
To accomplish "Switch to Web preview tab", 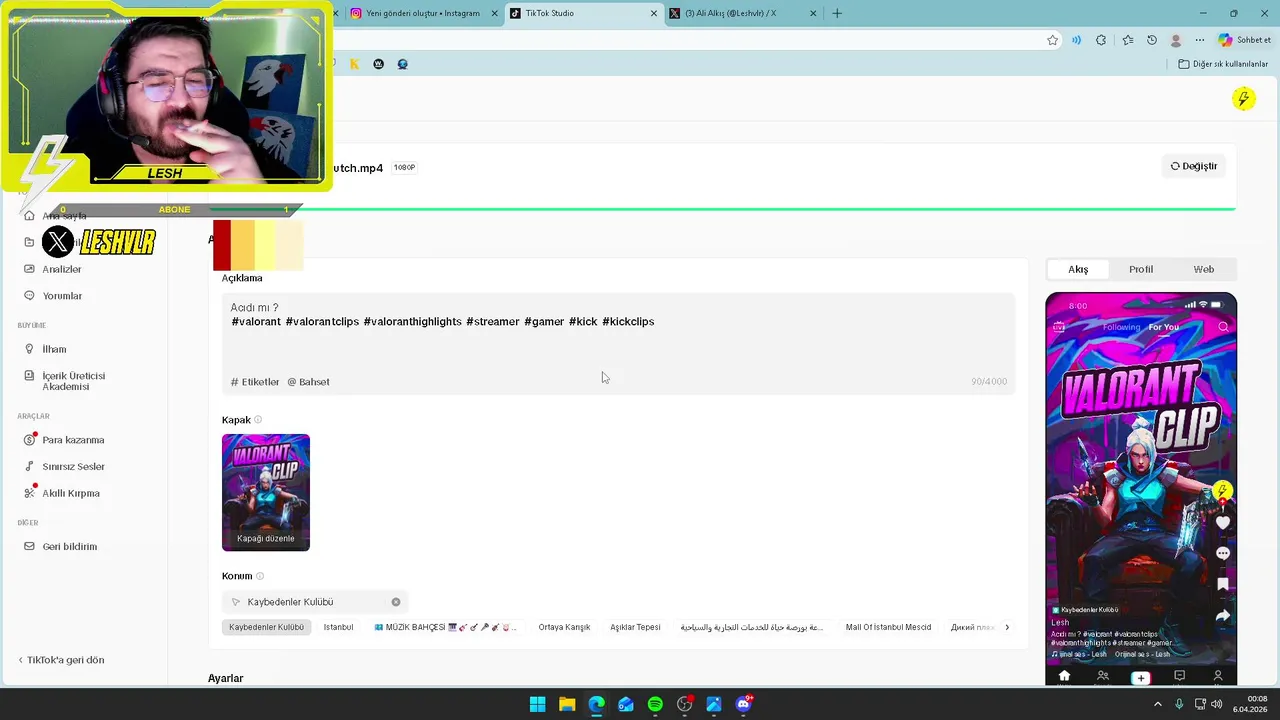I will point(1204,269).
